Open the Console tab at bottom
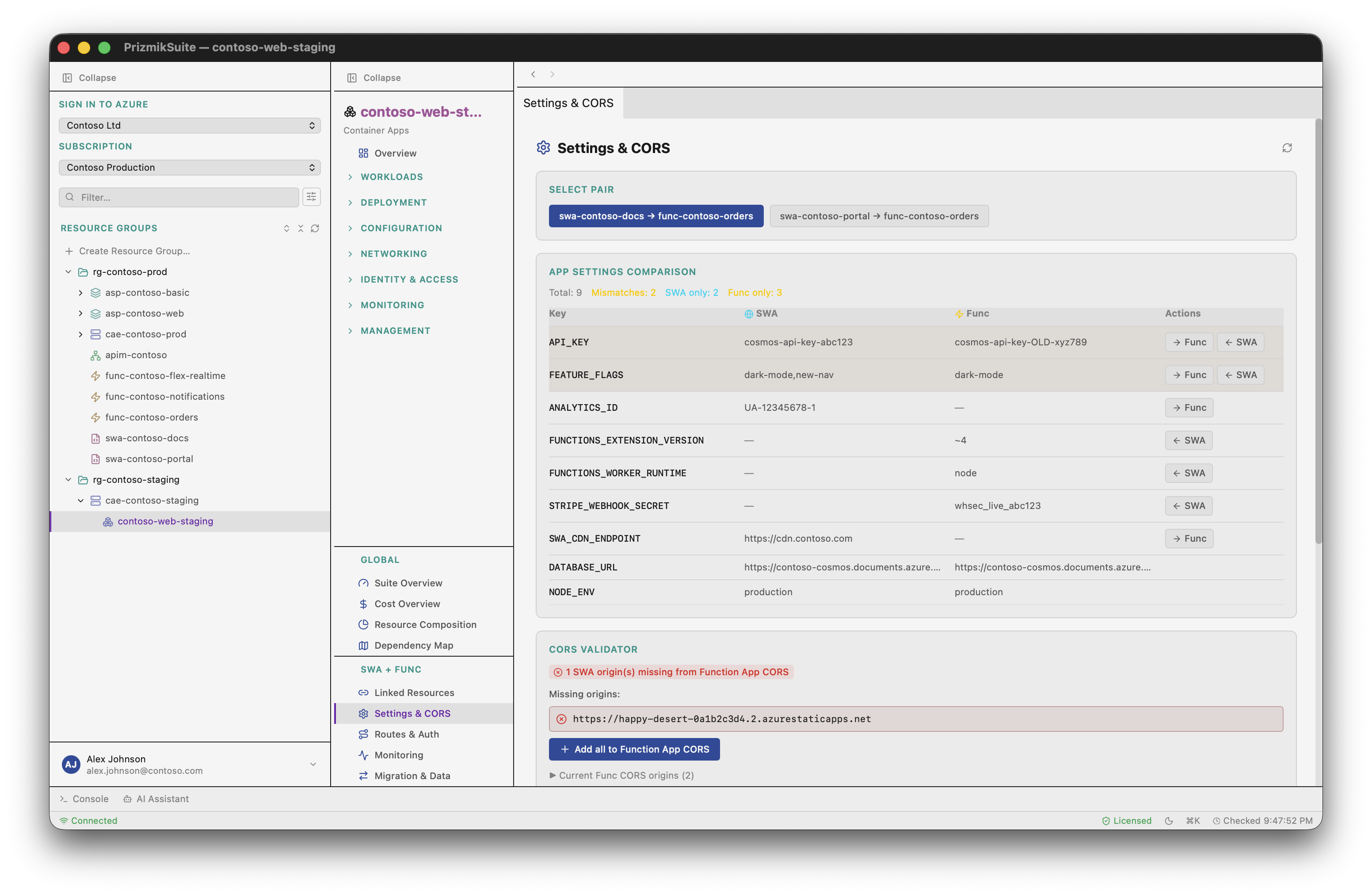This screenshot has height=895, width=1372. [85, 799]
